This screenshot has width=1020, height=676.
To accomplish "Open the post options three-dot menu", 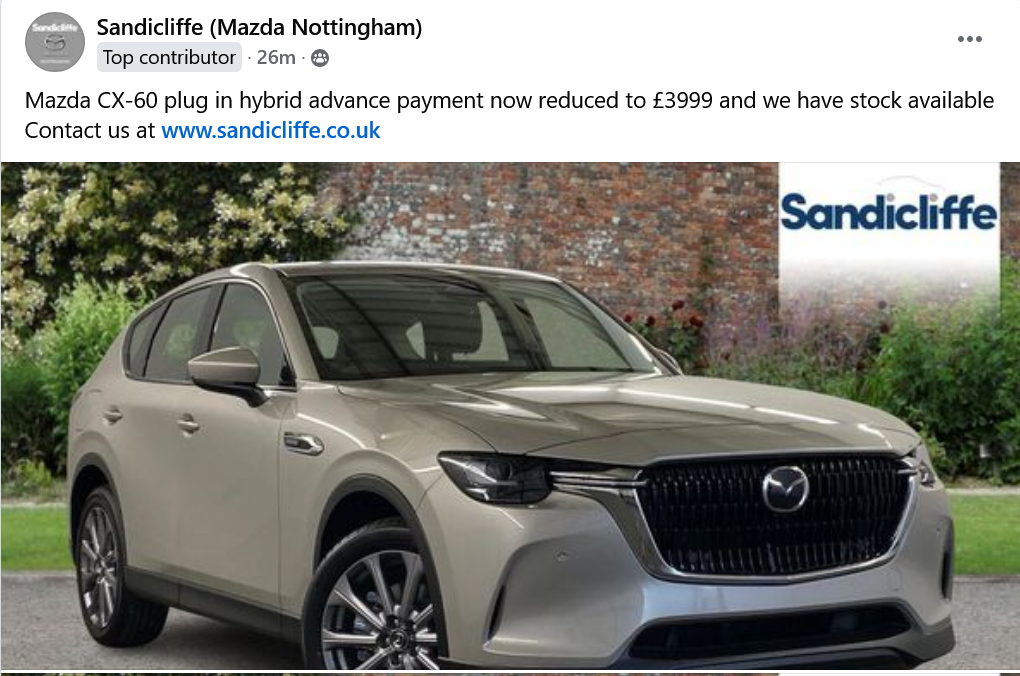I will 969,39.
